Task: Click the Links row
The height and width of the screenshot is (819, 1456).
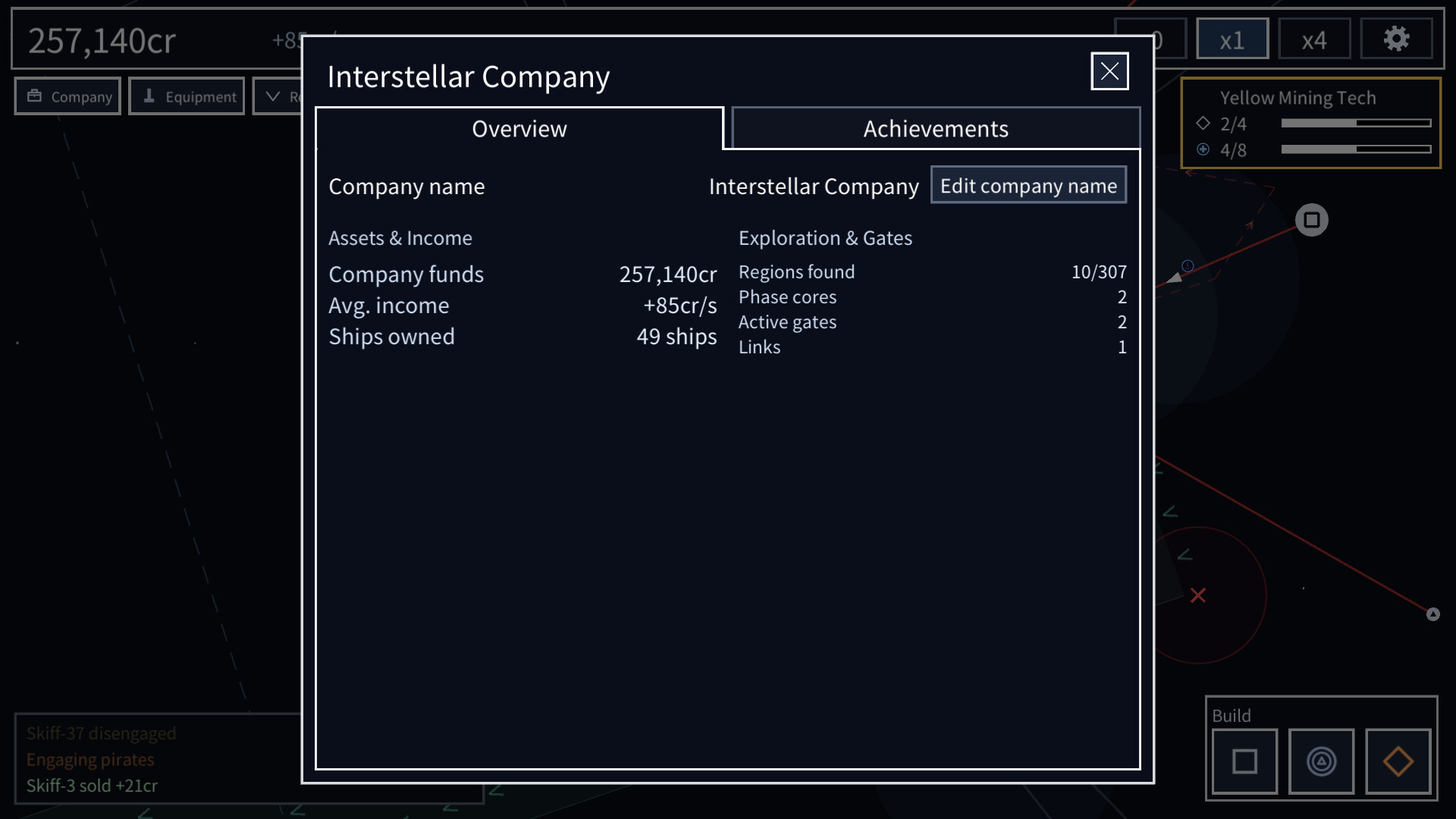Action: [932, 347]
